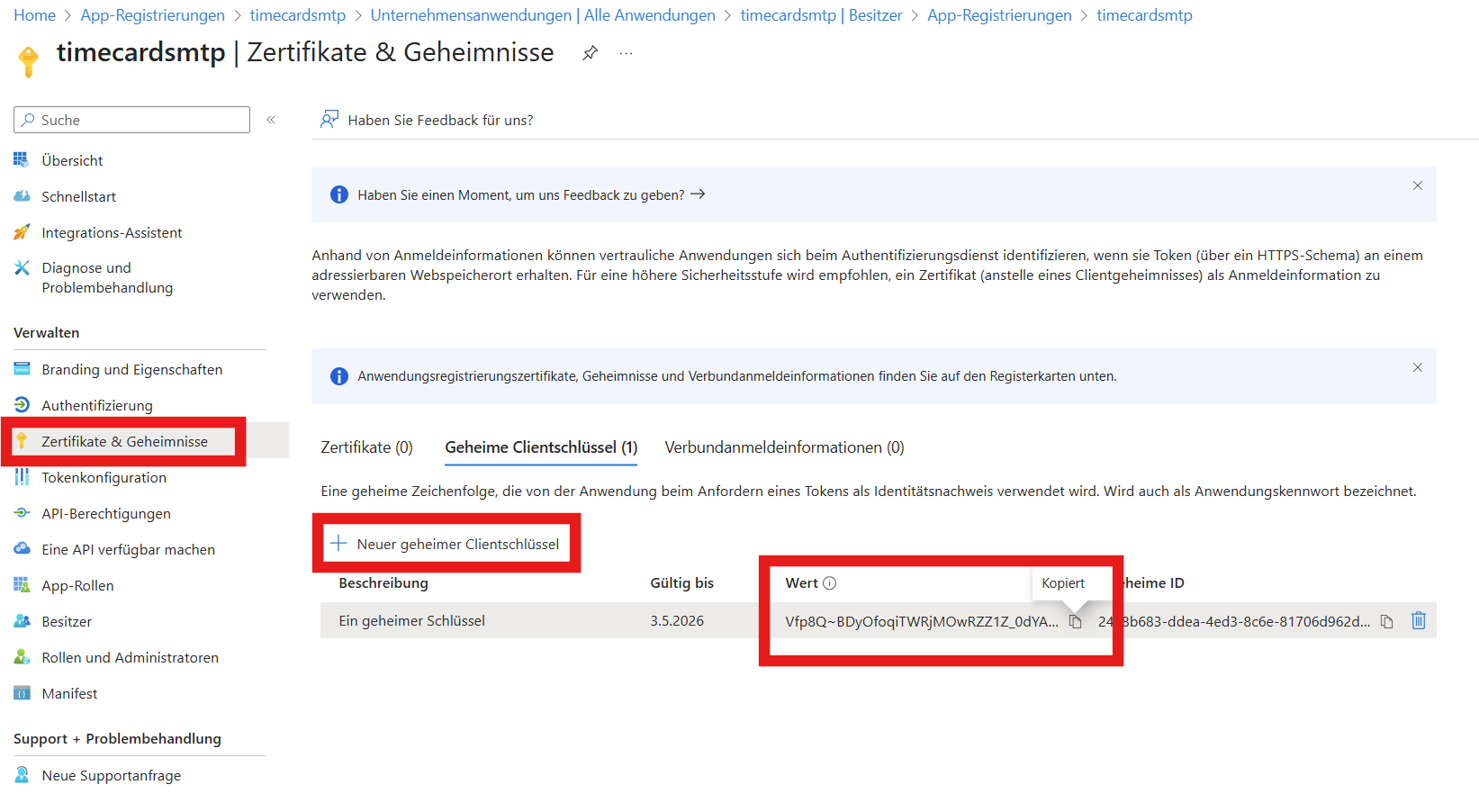Open the Haben Sie Feedback für uns link

(x=440, y=120)
